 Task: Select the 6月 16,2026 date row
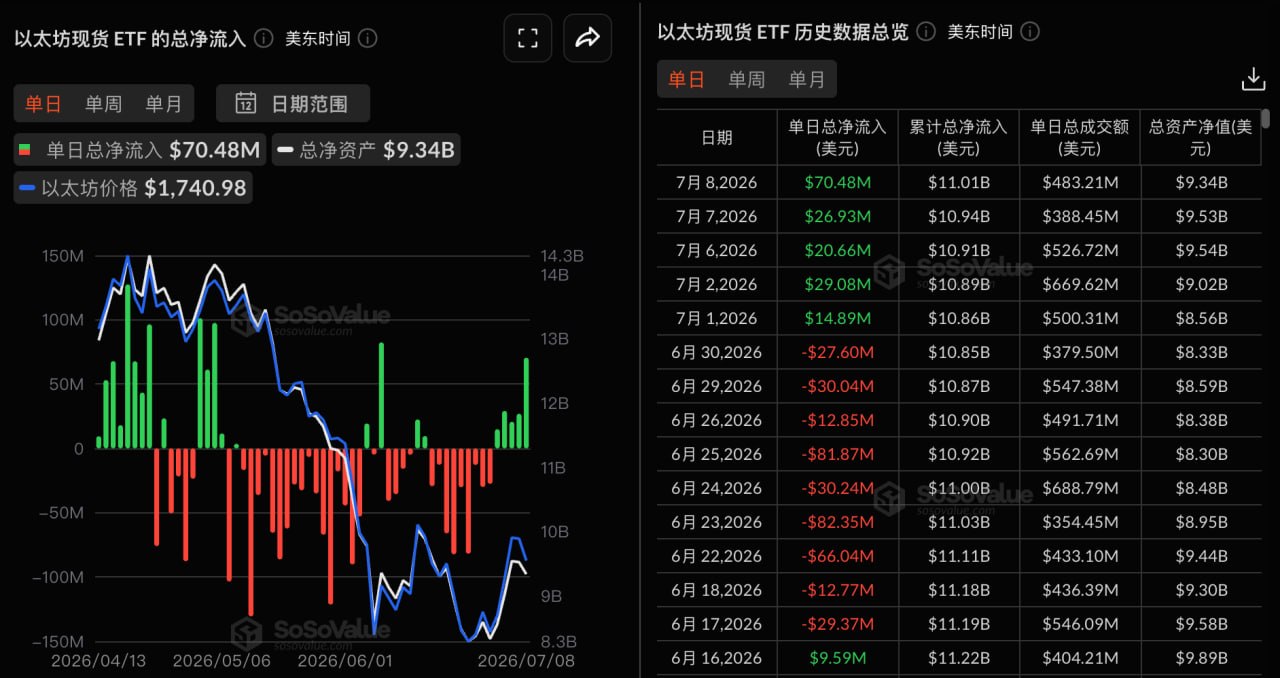(717, 658)
